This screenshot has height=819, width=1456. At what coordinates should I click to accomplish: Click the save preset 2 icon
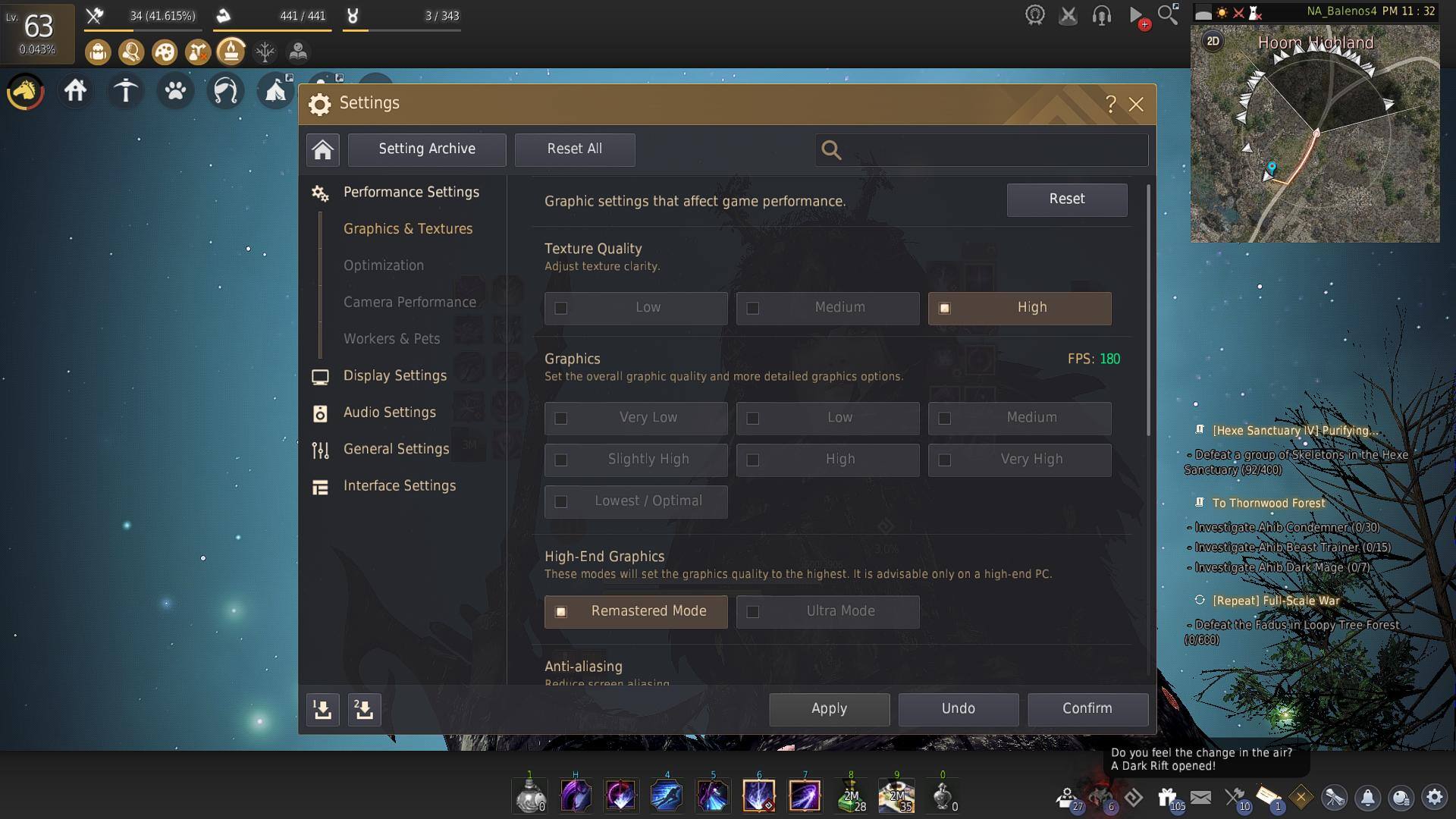point(364,710)
